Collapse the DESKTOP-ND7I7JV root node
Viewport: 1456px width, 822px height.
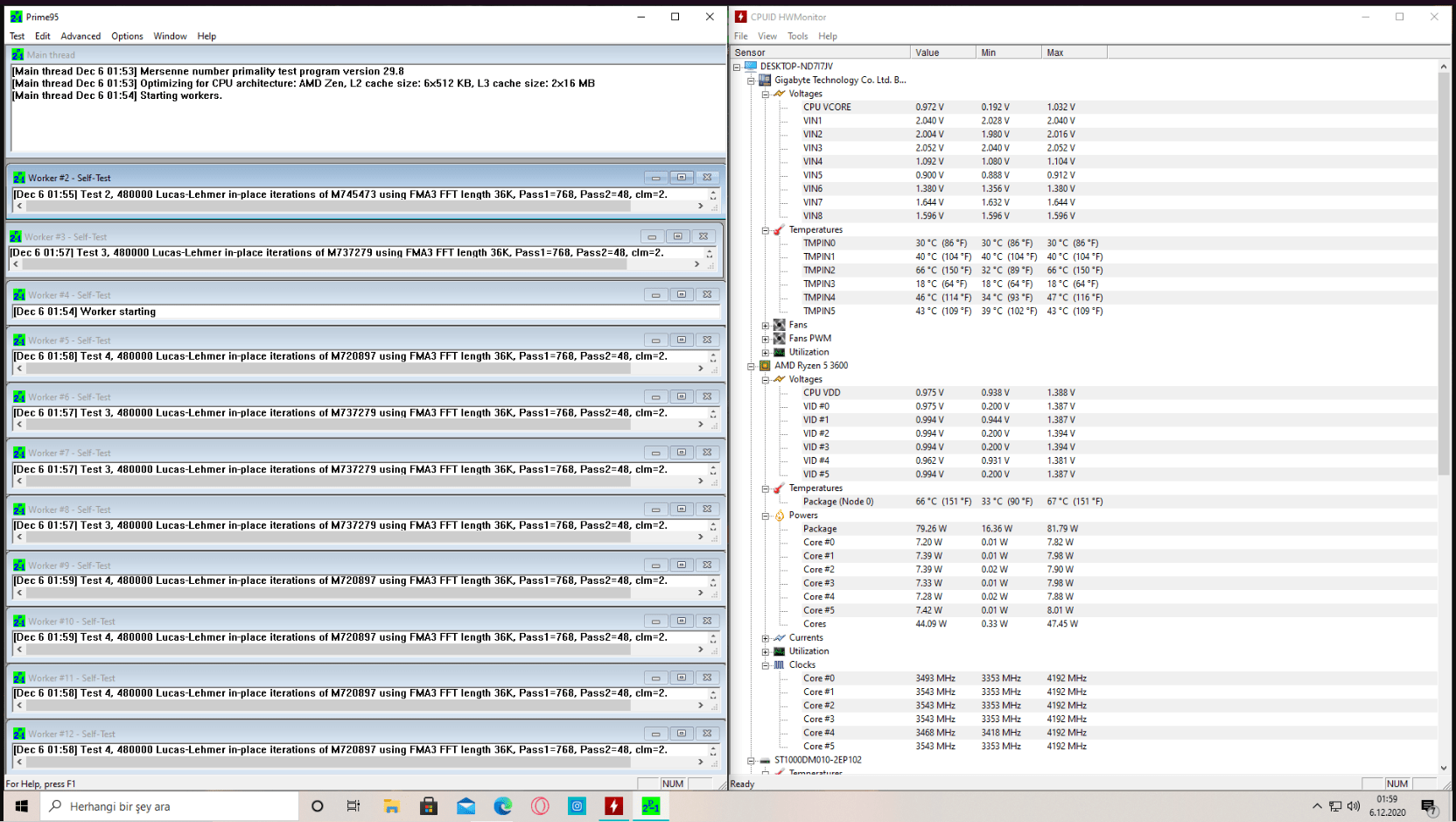tap(737, 67)
